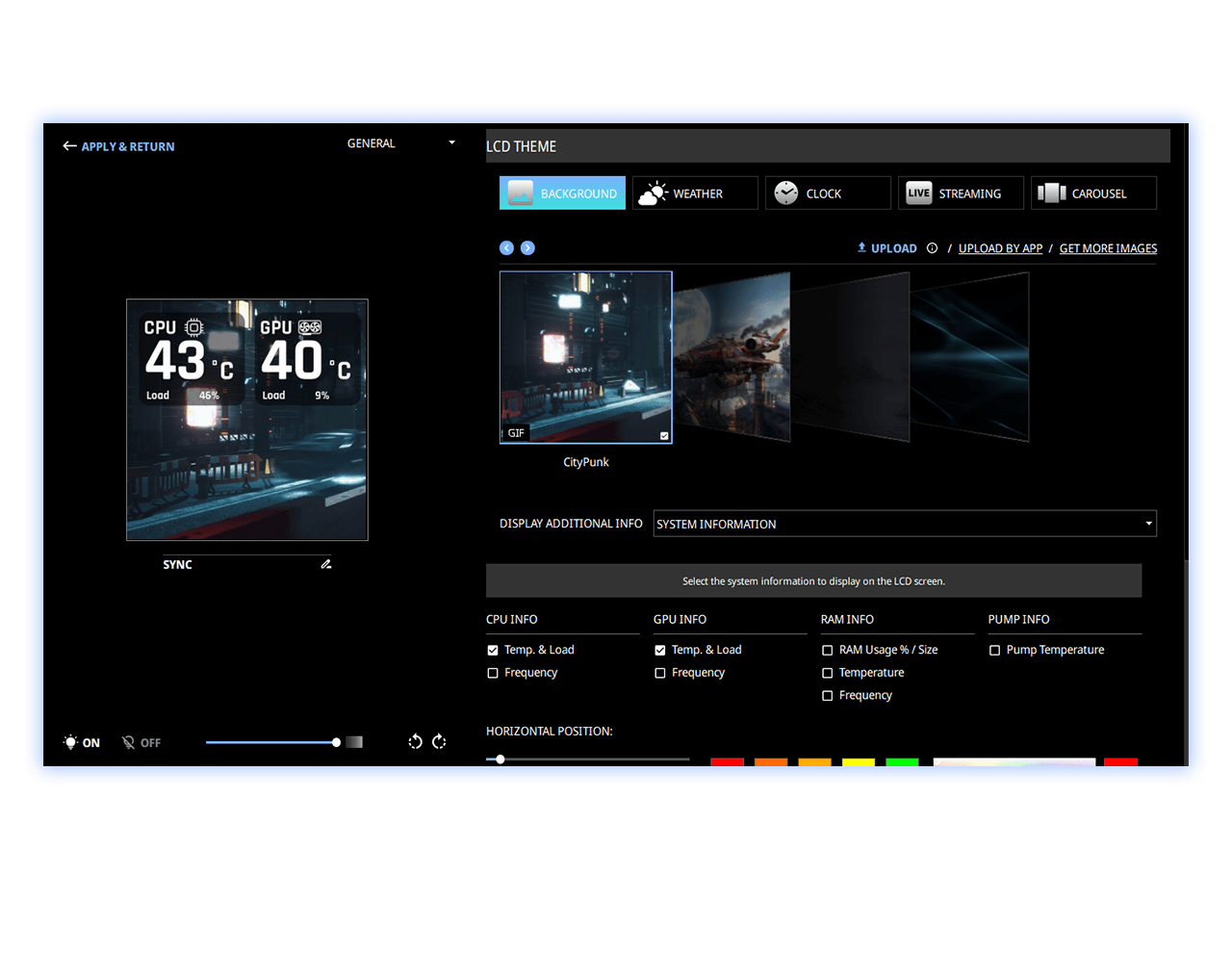Show previous background images with left arrow
The width and height of the screenshot is (1232, 978).
(506, 248)
